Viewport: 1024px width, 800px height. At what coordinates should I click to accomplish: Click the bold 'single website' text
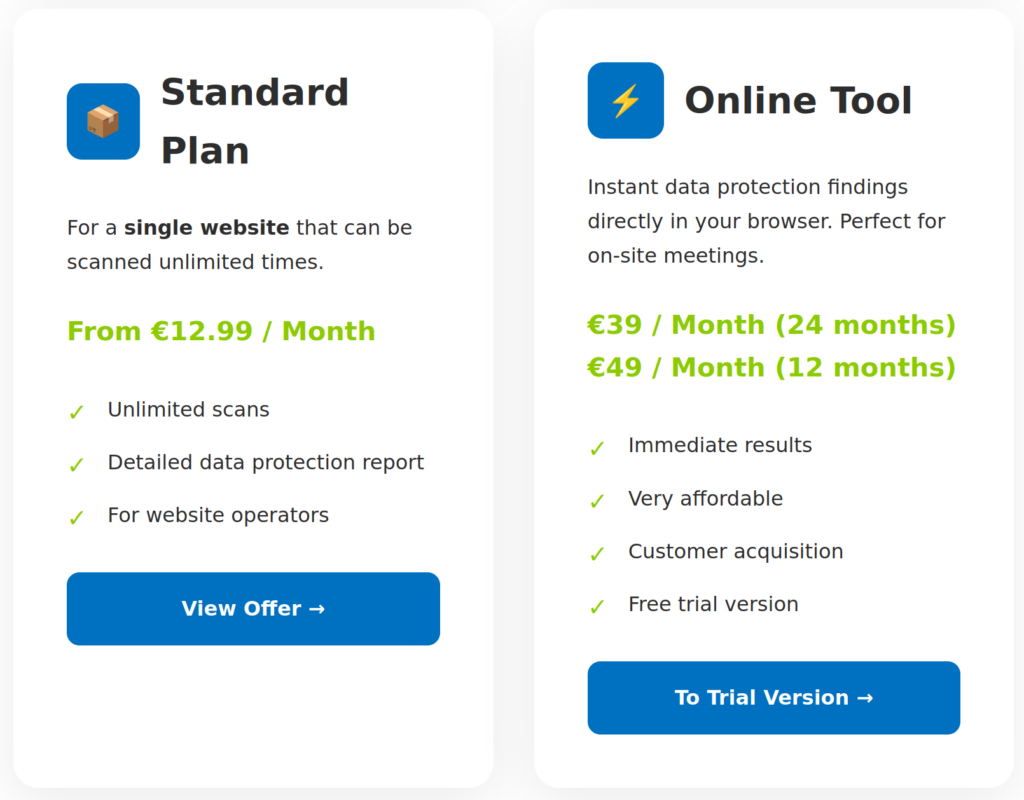coord(206,228)
